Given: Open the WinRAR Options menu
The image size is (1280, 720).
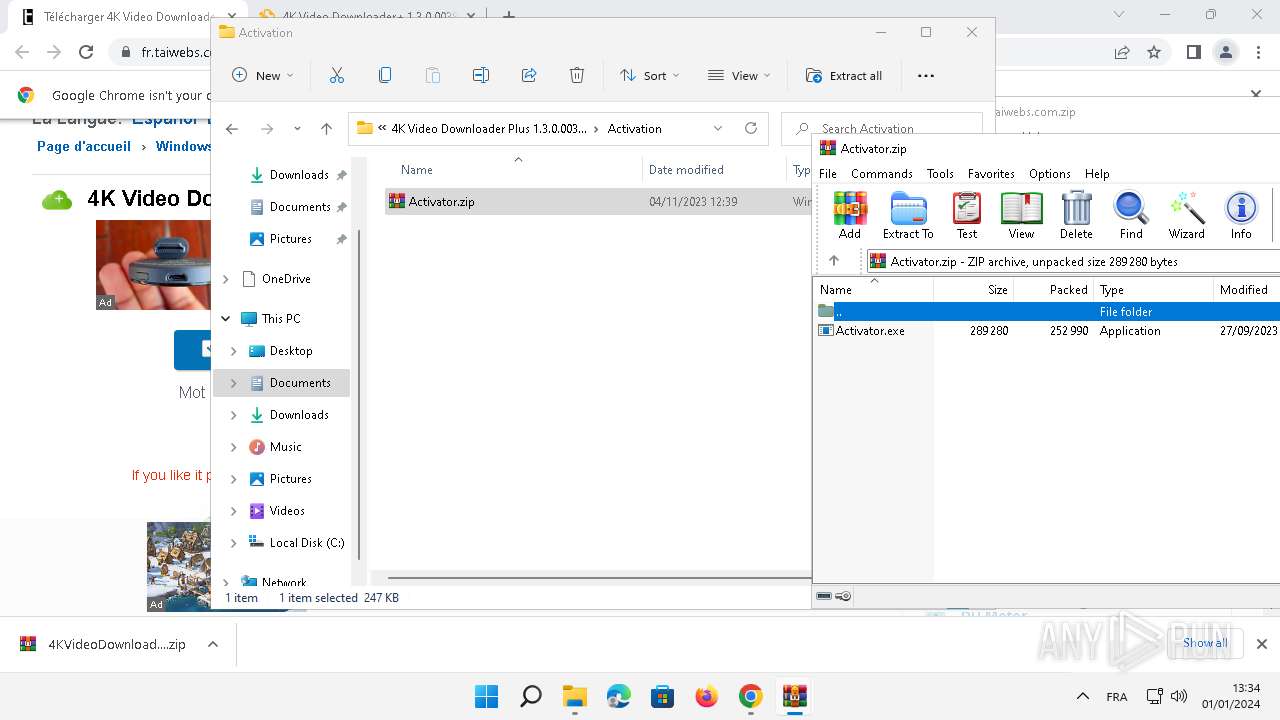Looking at the screenshot, I should (1050, 173).
